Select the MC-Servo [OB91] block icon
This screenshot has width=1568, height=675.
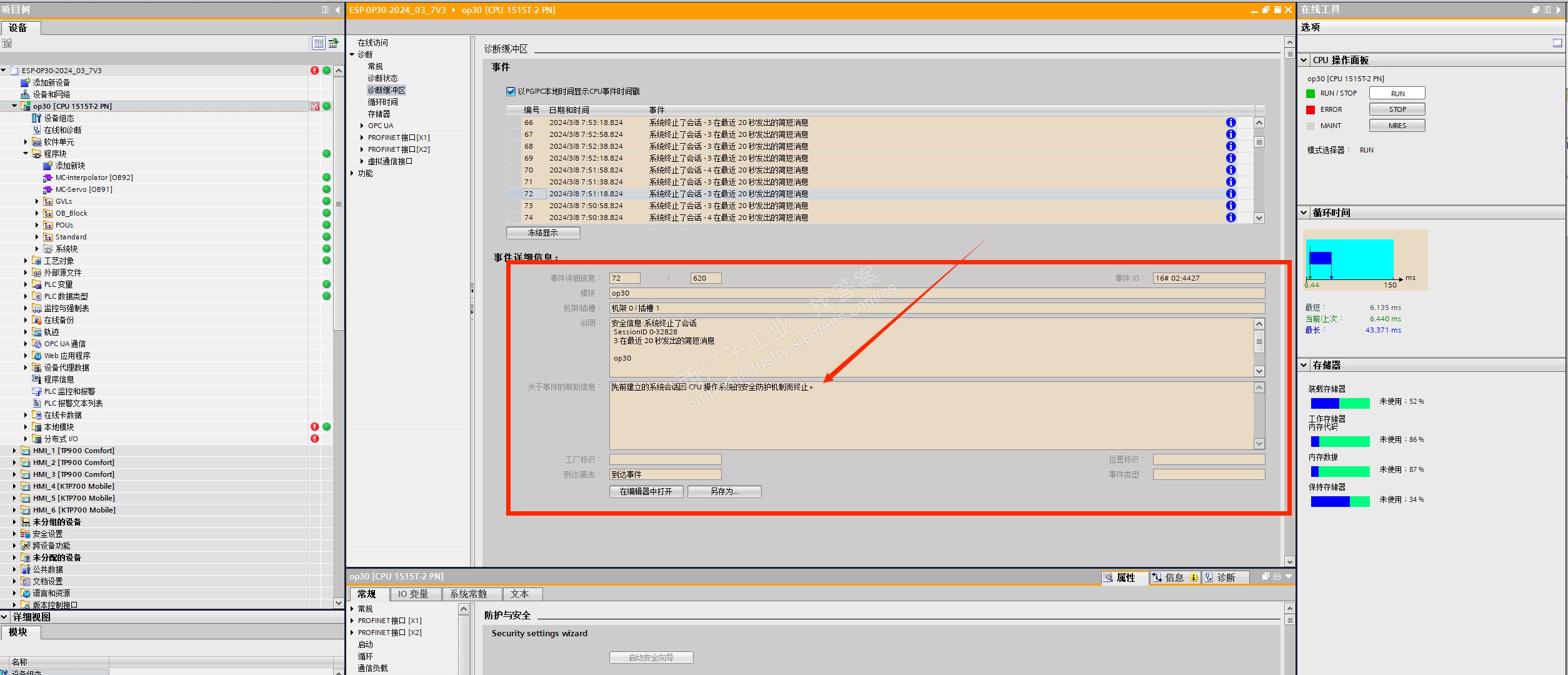coord(47,189)
